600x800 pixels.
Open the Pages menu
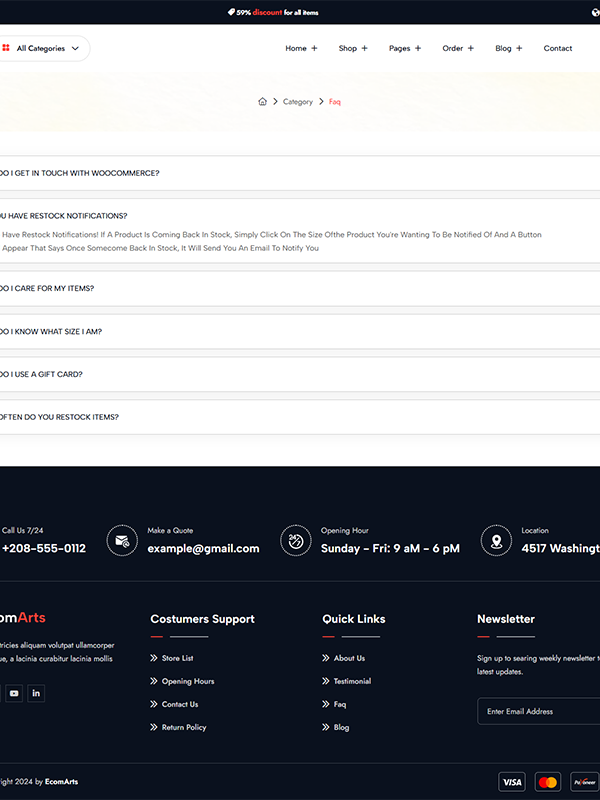pos(405,48)
